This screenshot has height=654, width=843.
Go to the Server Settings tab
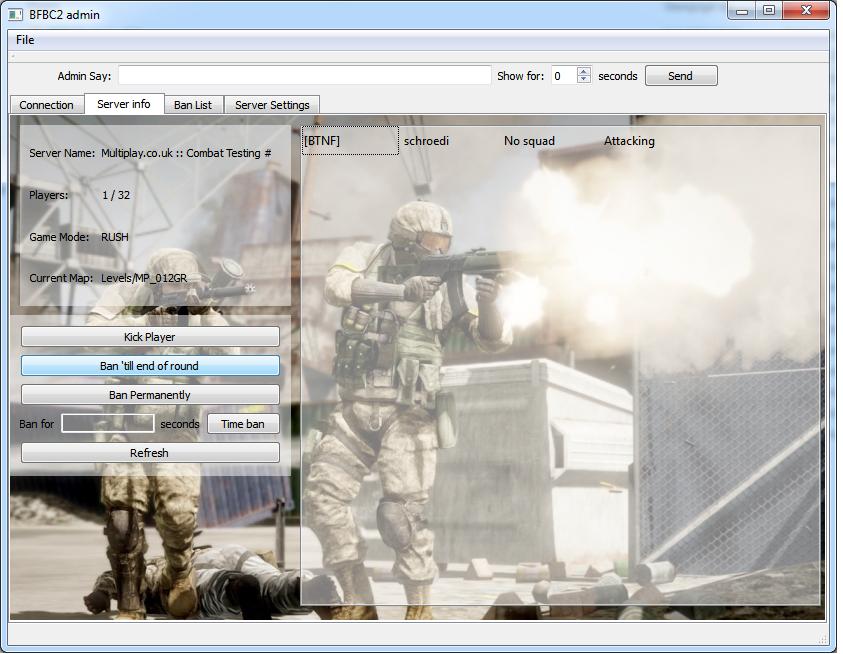(x=272, y=105)
